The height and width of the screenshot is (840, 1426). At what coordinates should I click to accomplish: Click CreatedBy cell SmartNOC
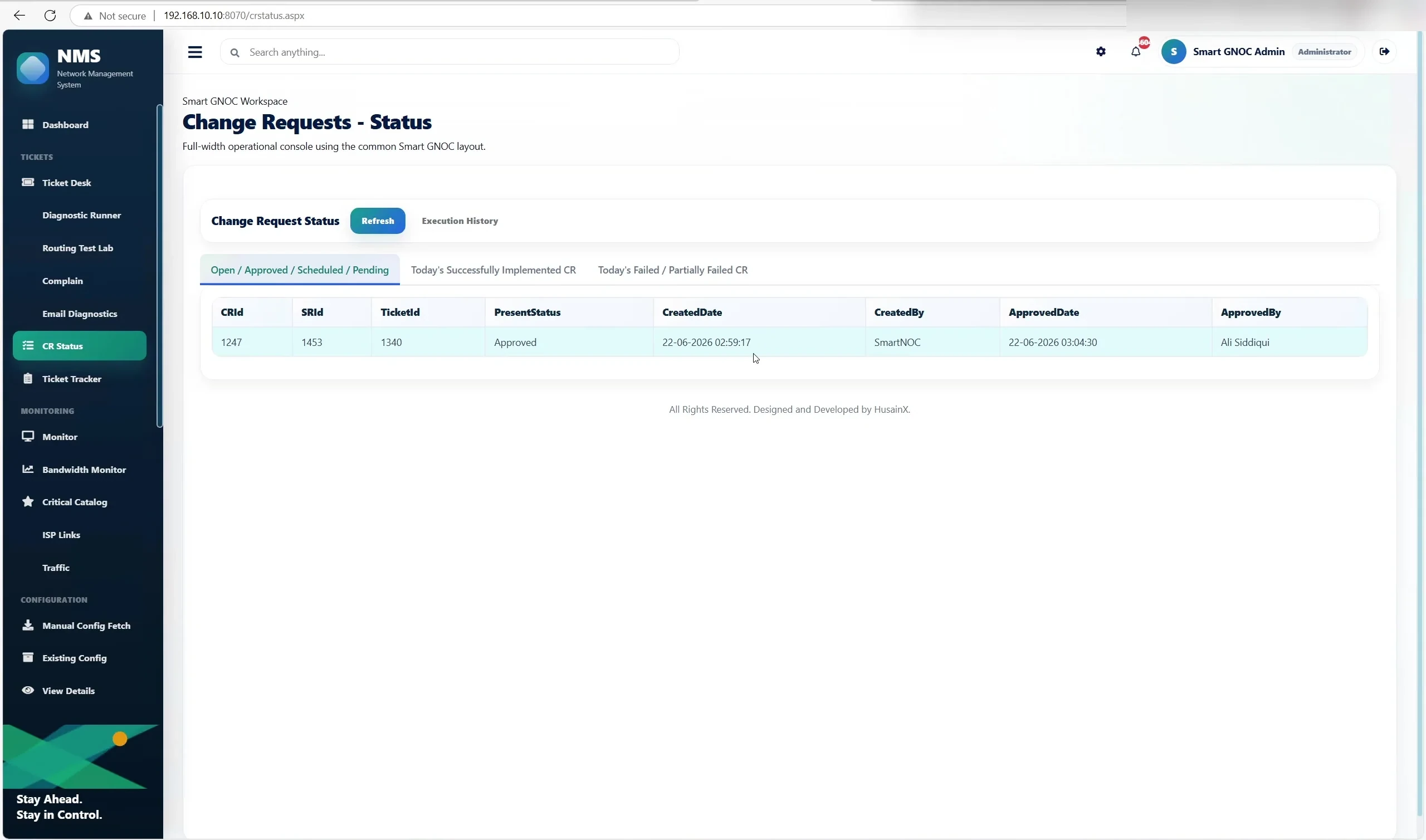[x=932, y=342]
